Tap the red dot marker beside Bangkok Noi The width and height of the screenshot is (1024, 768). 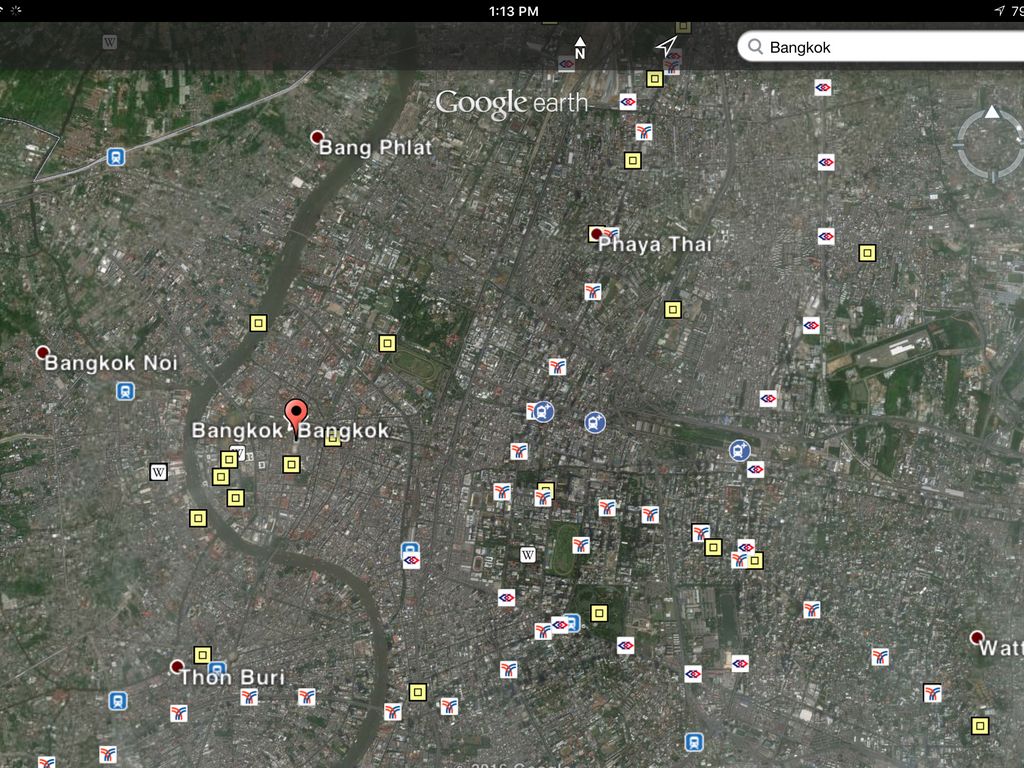pyautogui.click(x=42, y=353)
